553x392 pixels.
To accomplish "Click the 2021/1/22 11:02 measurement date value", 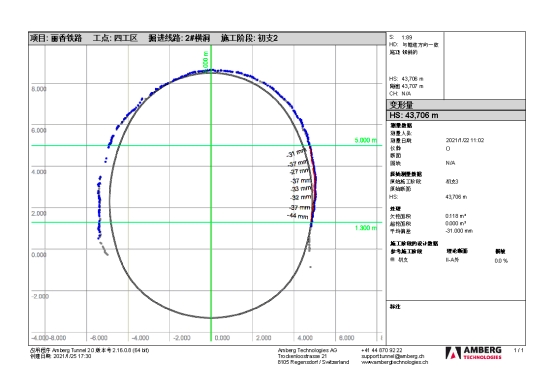I will 465,140.
